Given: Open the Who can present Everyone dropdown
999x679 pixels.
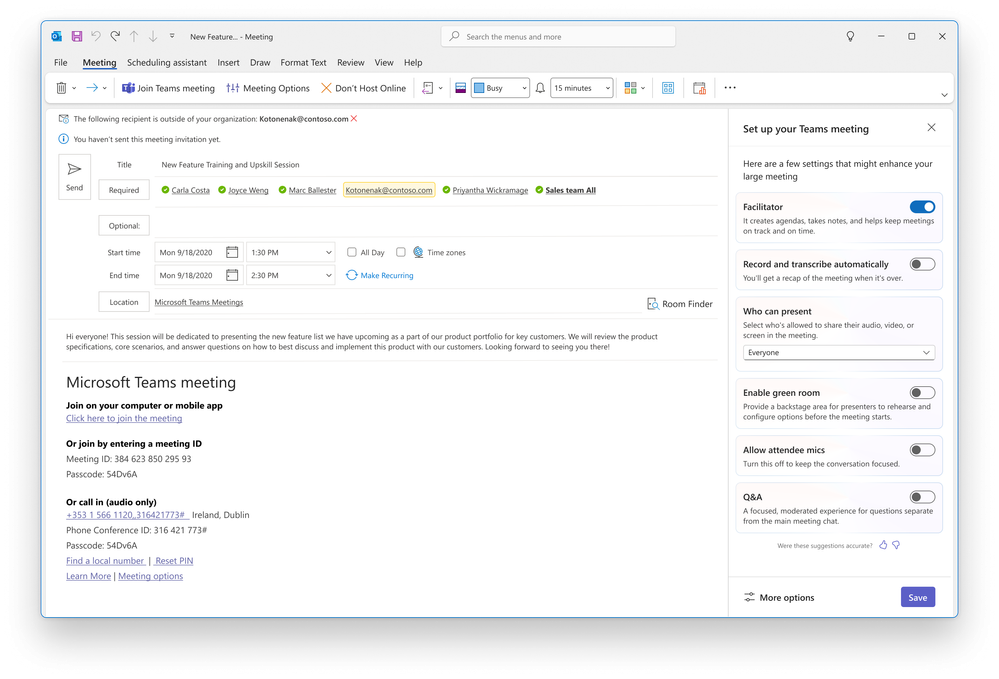Looking at the screenshot, I should (838, 352).
